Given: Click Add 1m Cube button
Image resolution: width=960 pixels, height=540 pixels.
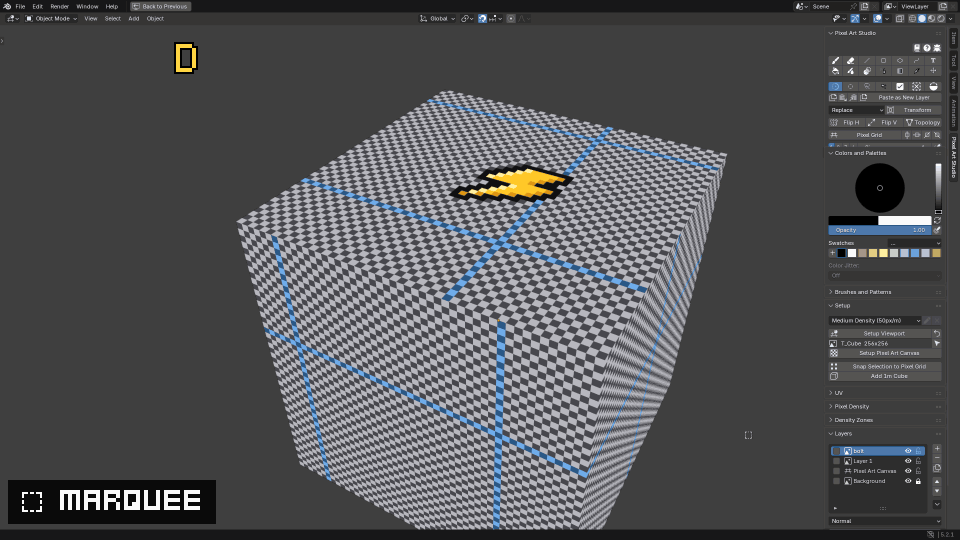Looking at the screenshot, I should [885, 376].
